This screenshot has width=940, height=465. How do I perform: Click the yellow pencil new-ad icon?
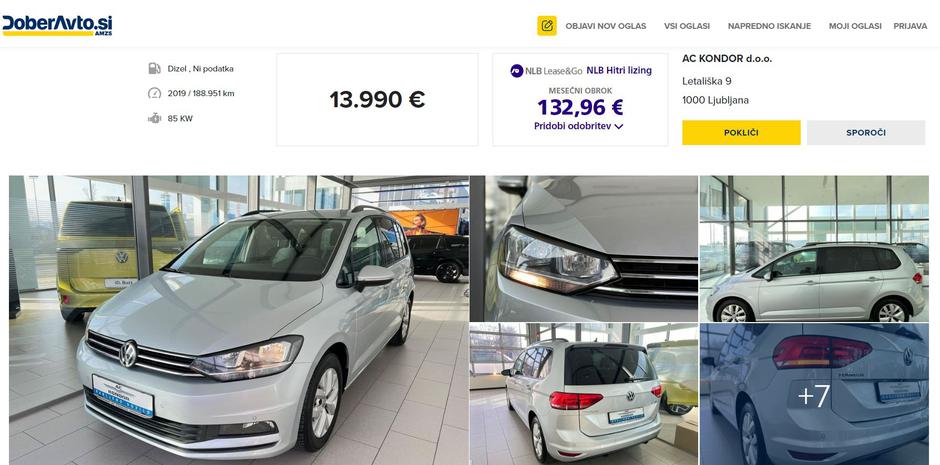[547, 26]
